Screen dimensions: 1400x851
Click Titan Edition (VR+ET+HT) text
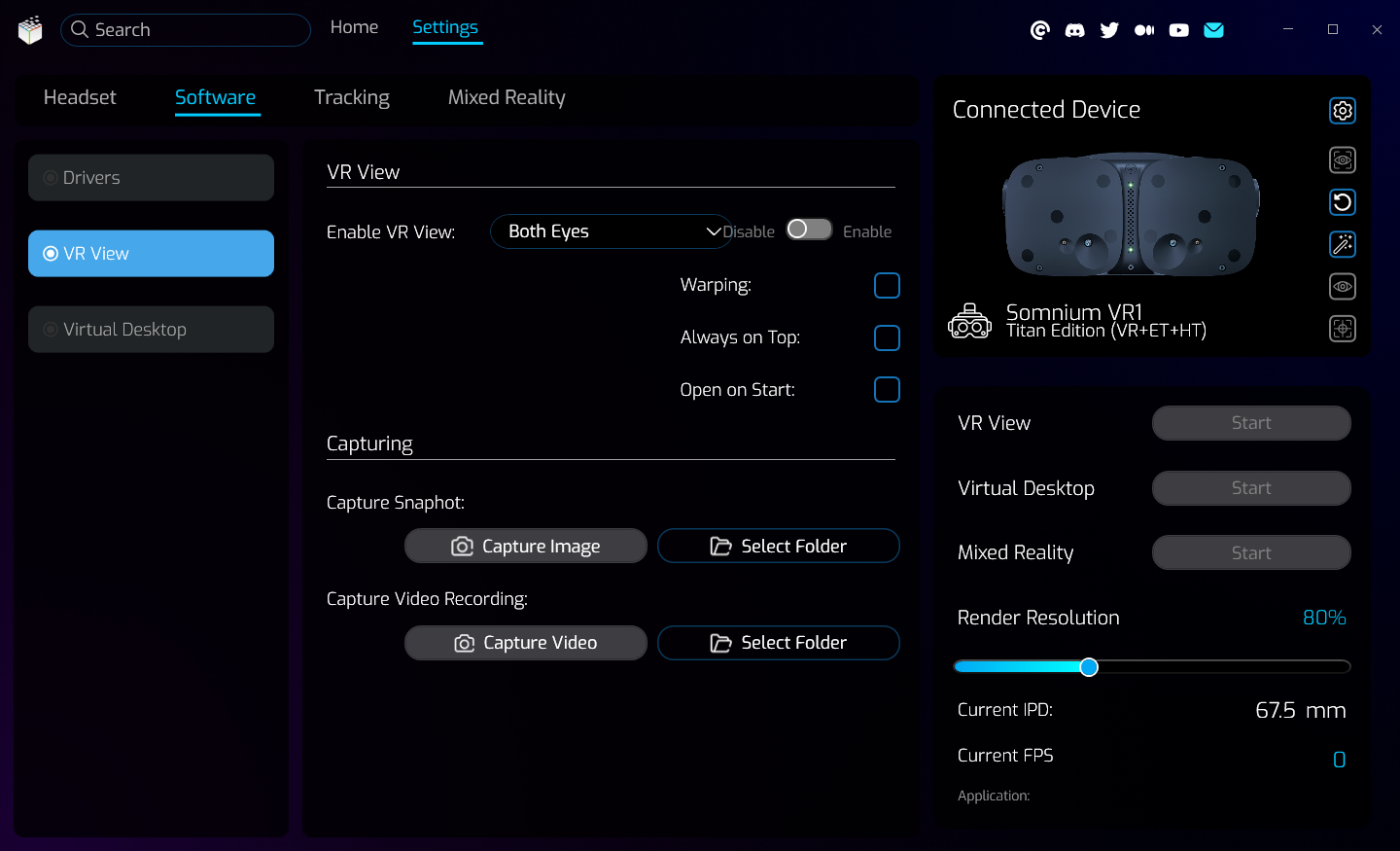(x=1105, y=332)
